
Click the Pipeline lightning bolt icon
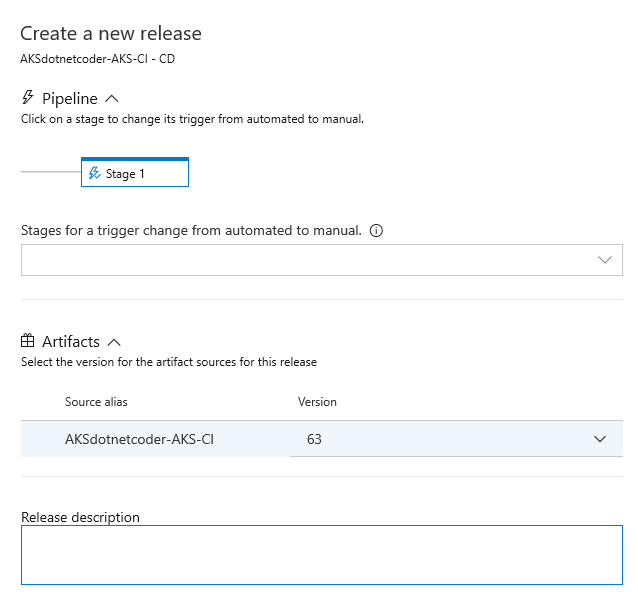[28, 97]
